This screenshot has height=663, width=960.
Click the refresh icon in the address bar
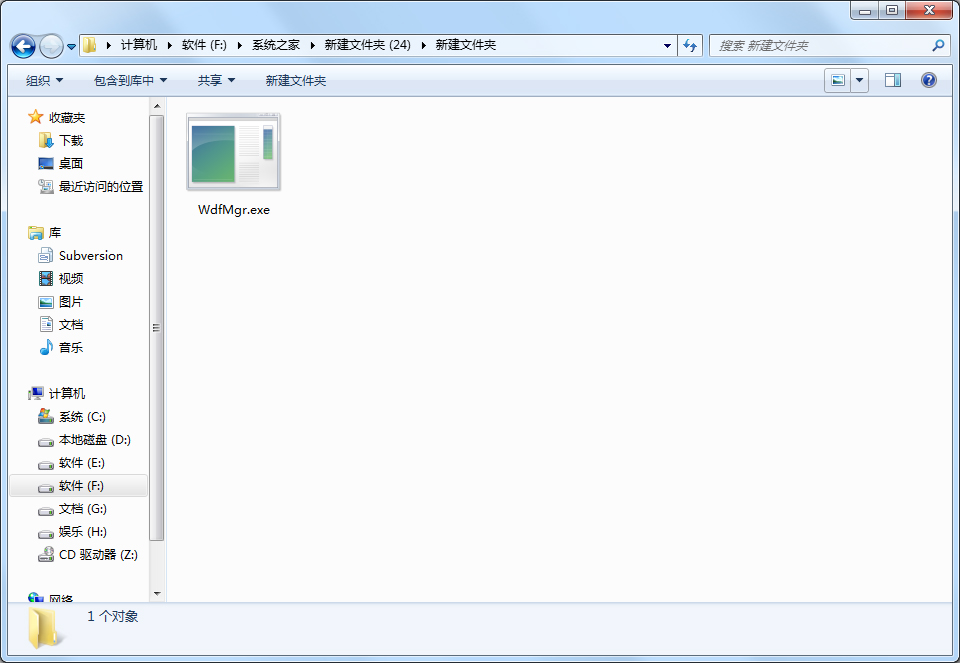click(x=690, y=45)
